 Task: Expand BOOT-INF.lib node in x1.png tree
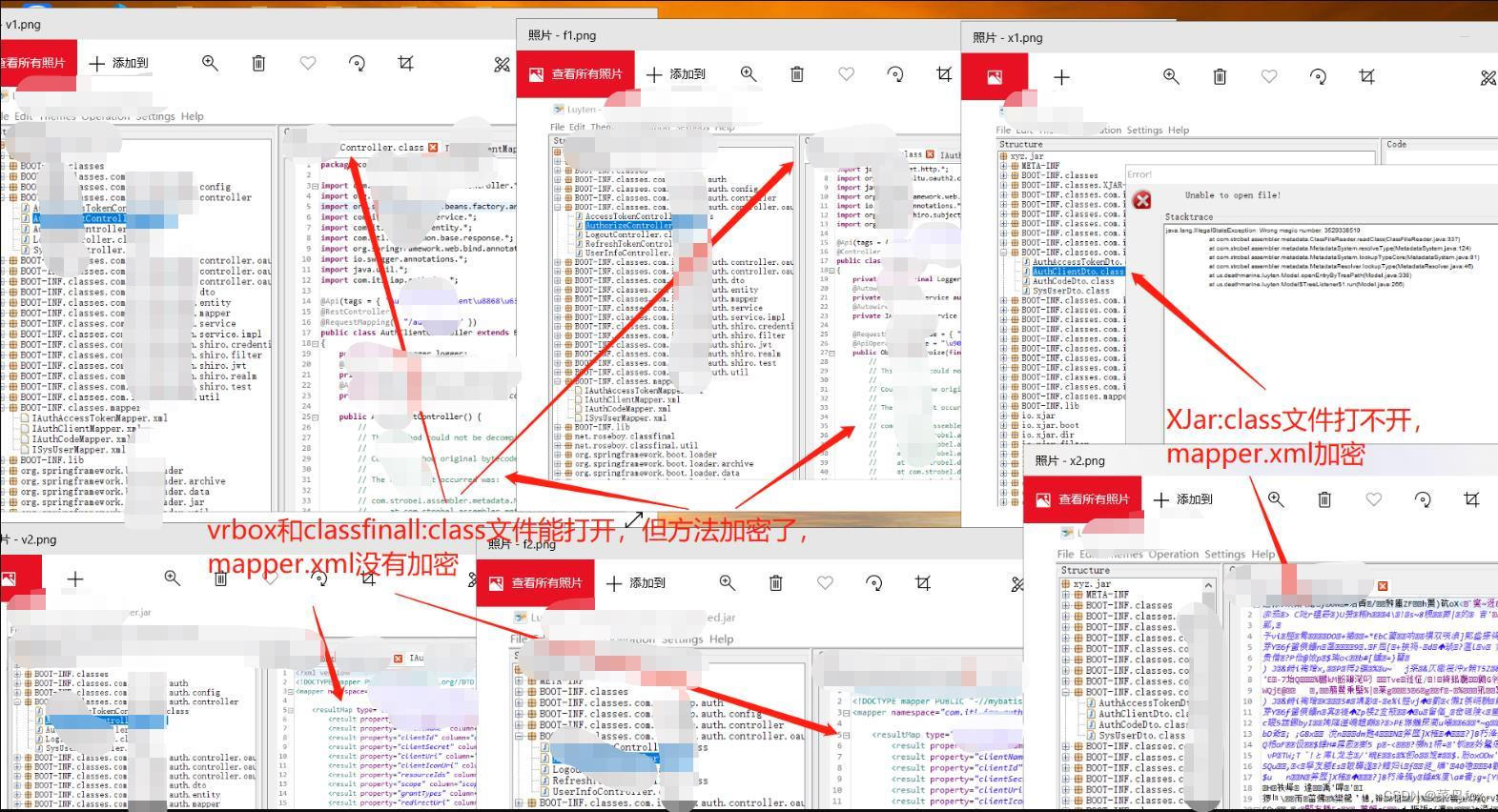click(x=1003, y=406)
